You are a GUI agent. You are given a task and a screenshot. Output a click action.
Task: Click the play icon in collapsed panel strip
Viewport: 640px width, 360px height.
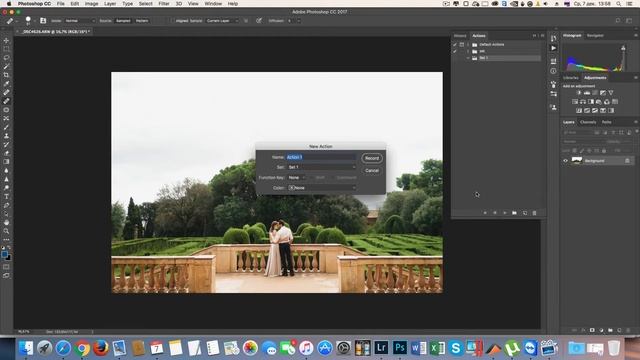pos(553,48)
